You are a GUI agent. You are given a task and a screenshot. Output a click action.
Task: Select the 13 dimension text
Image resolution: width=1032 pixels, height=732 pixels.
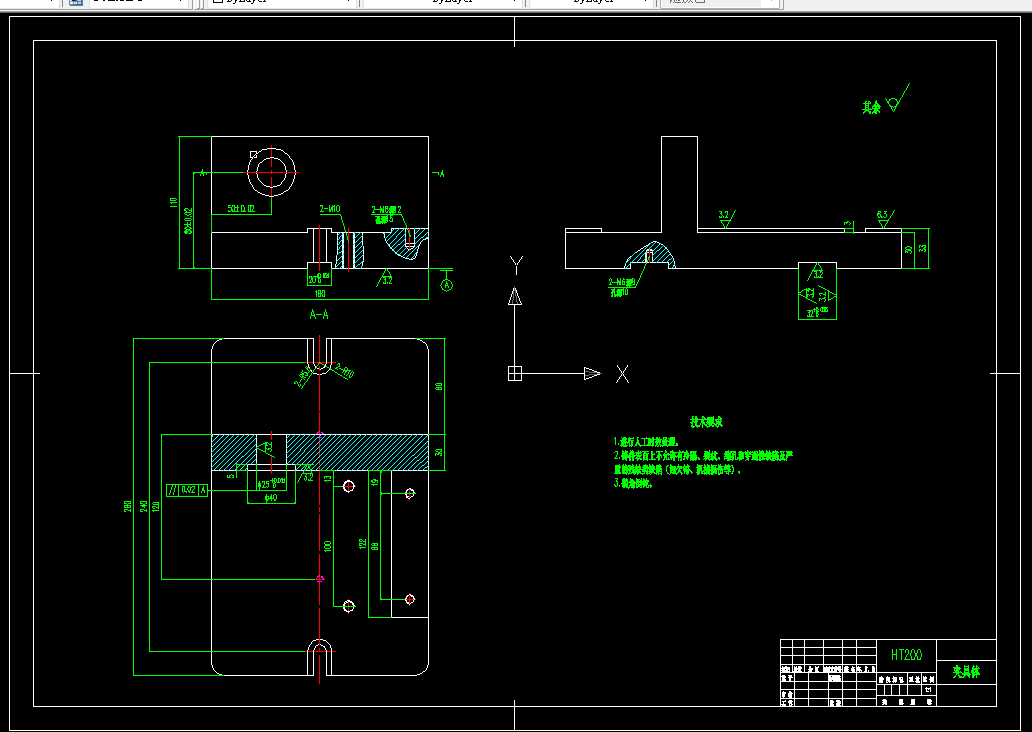click(328, 478)
